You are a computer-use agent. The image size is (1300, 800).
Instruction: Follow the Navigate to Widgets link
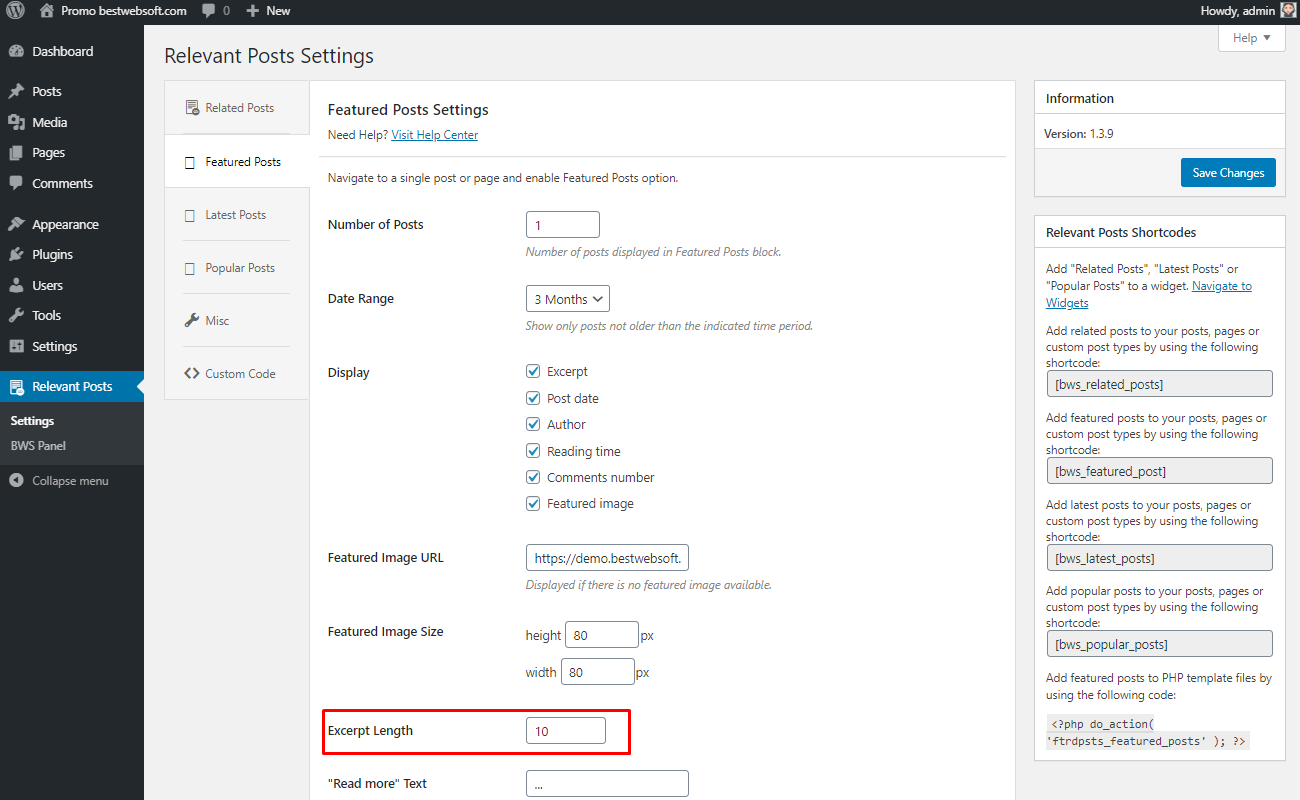pyautogui.click(x=1149, y=294)
